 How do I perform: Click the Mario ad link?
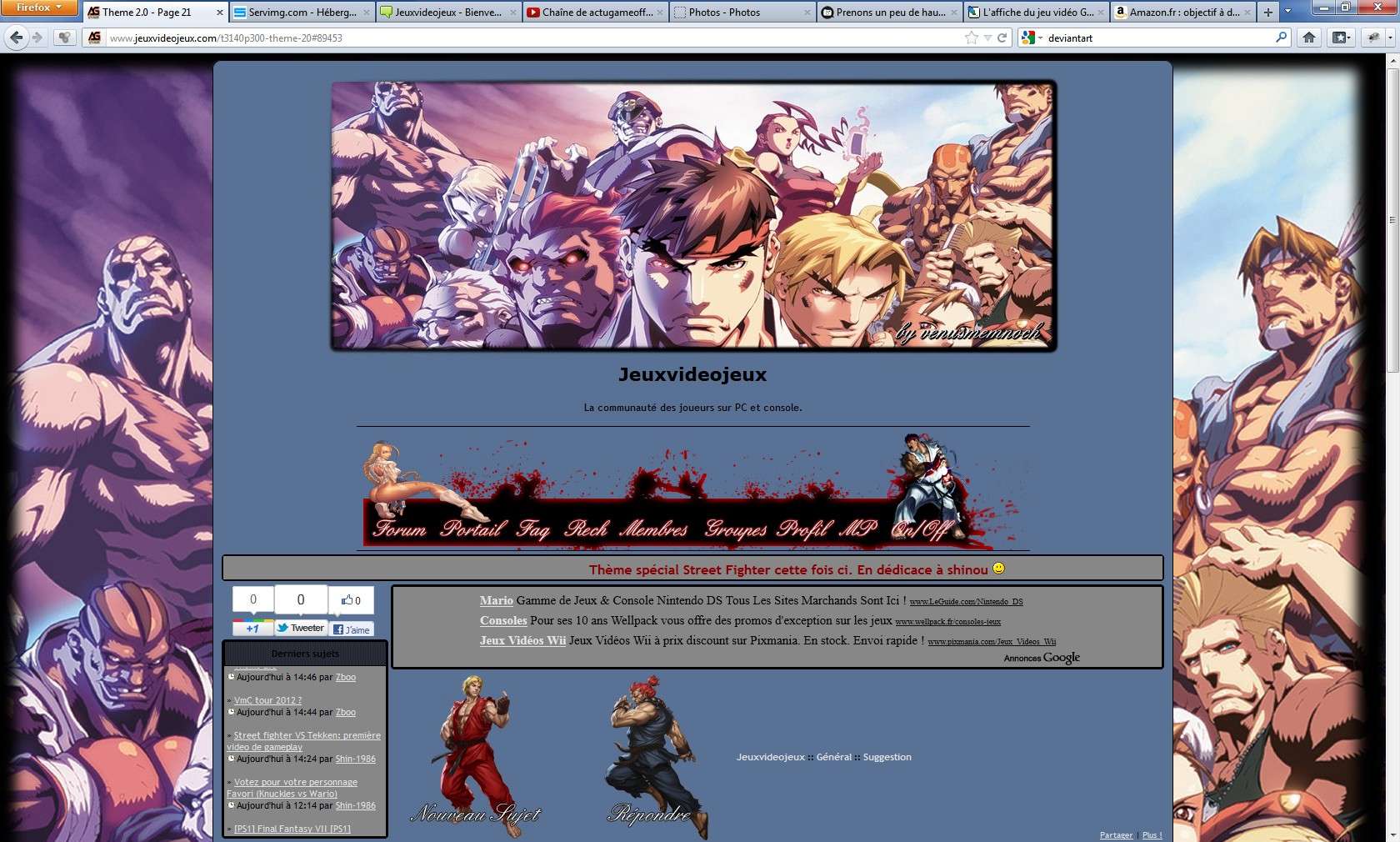pyautogui.click(x=497, y=600)
